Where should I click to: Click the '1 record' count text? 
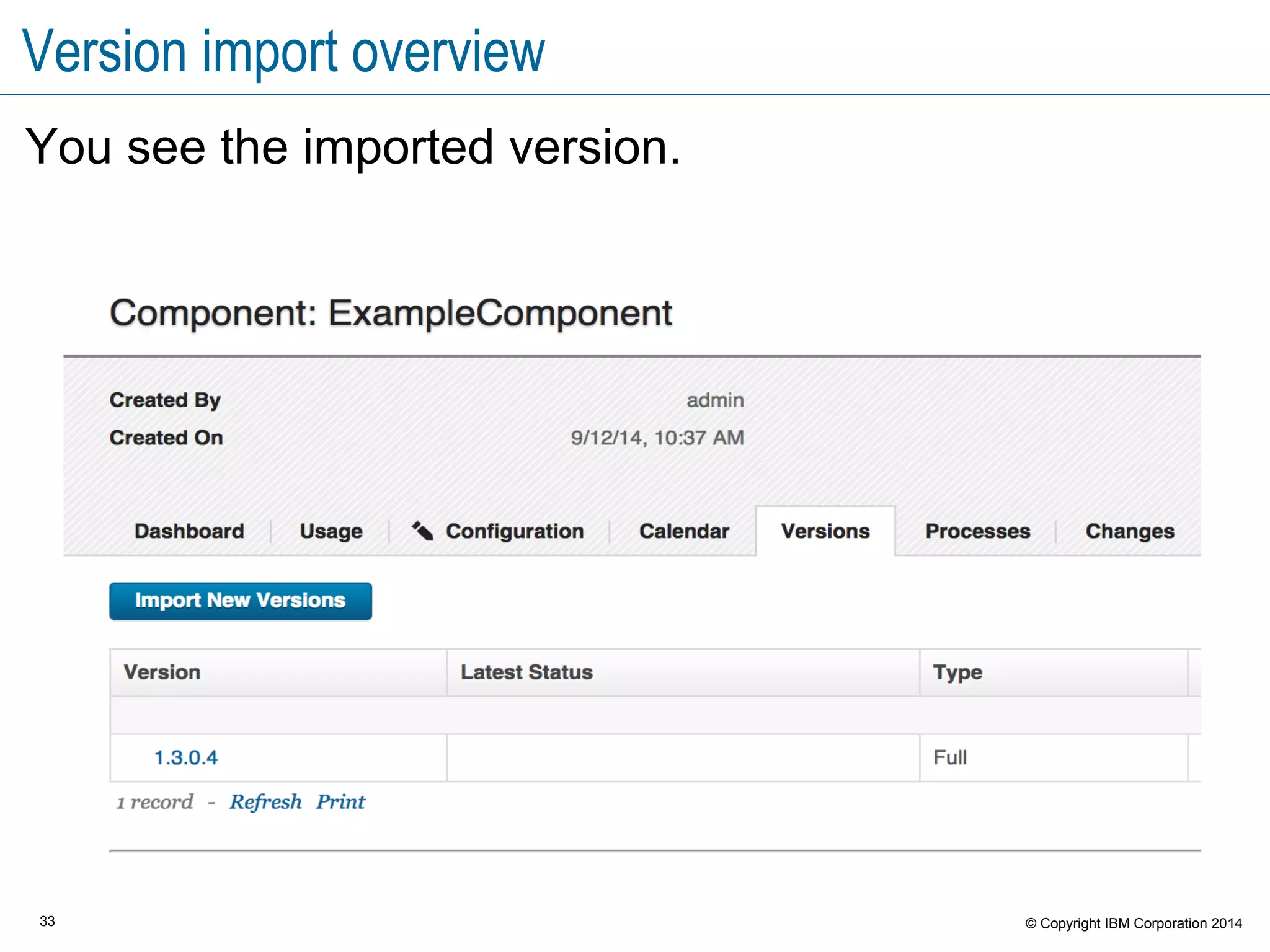point(155,802)
